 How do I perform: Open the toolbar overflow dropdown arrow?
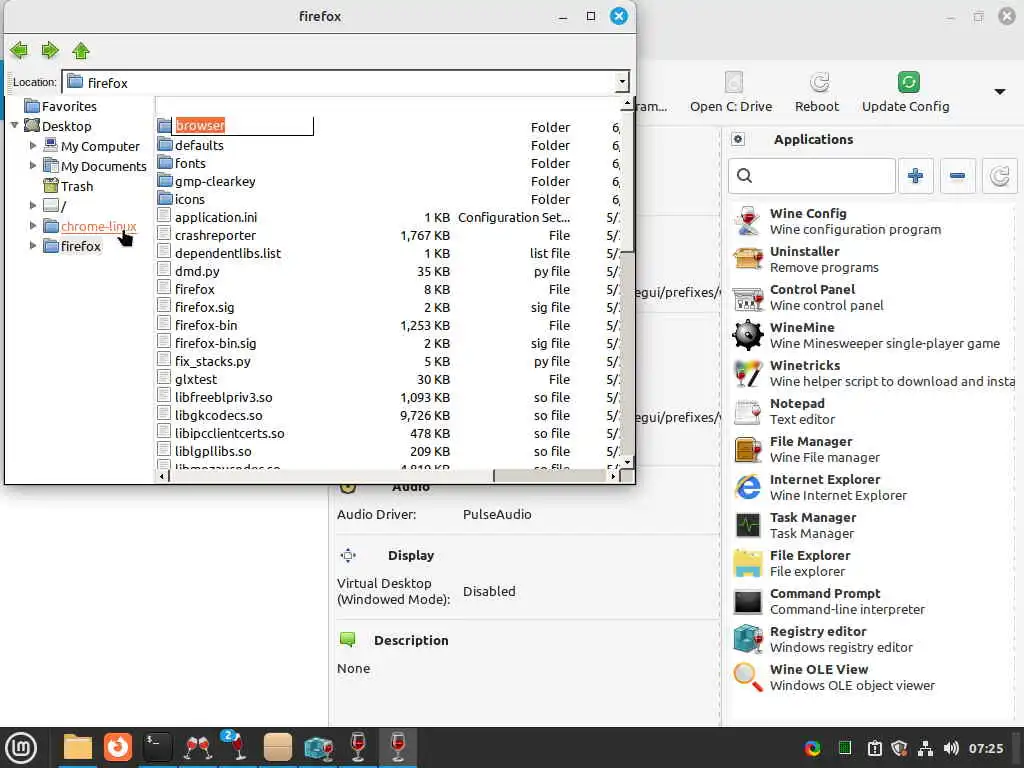(999, 91)
